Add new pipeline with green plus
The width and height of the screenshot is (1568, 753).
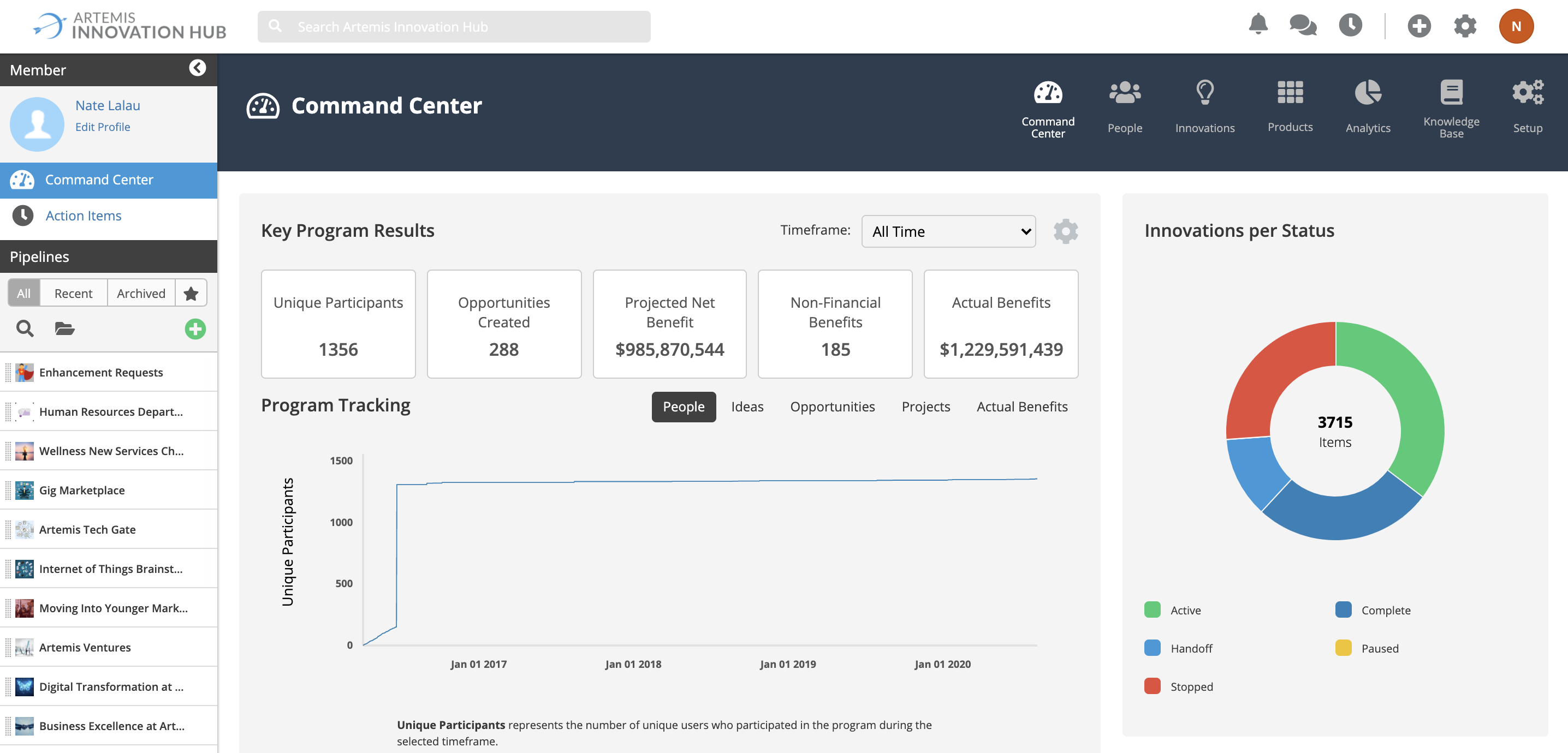pos(195,329)
